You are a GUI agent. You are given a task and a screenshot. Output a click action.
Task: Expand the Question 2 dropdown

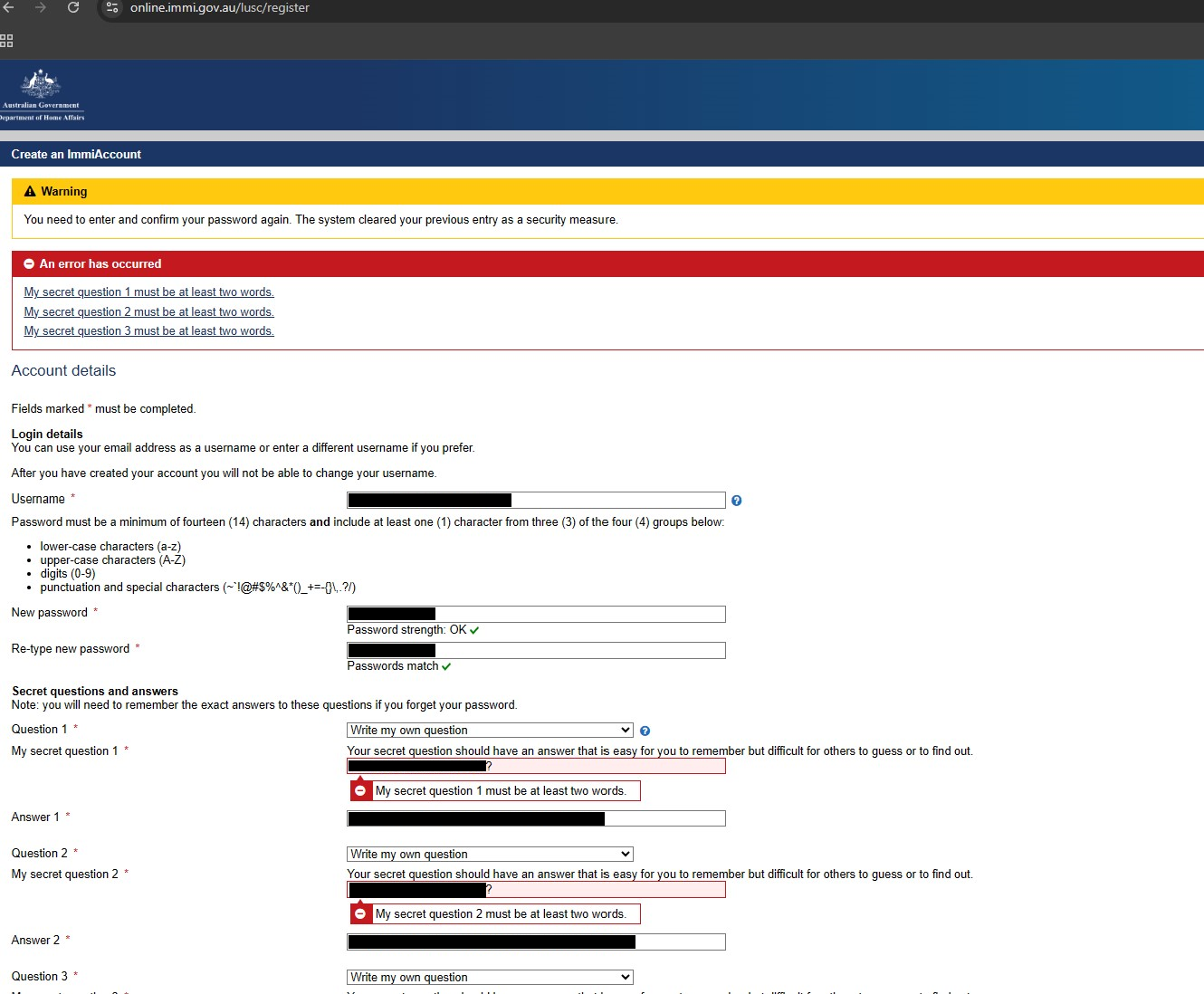click(x=489, y=855)
